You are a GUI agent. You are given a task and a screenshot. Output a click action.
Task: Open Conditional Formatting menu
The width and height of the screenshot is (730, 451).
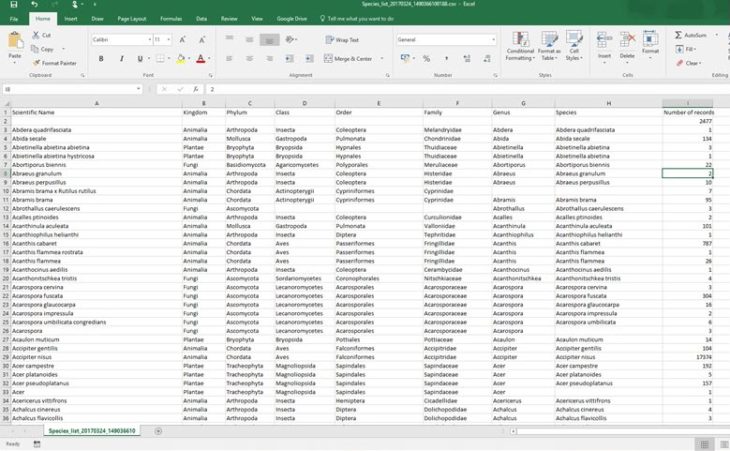coord(520,46)
